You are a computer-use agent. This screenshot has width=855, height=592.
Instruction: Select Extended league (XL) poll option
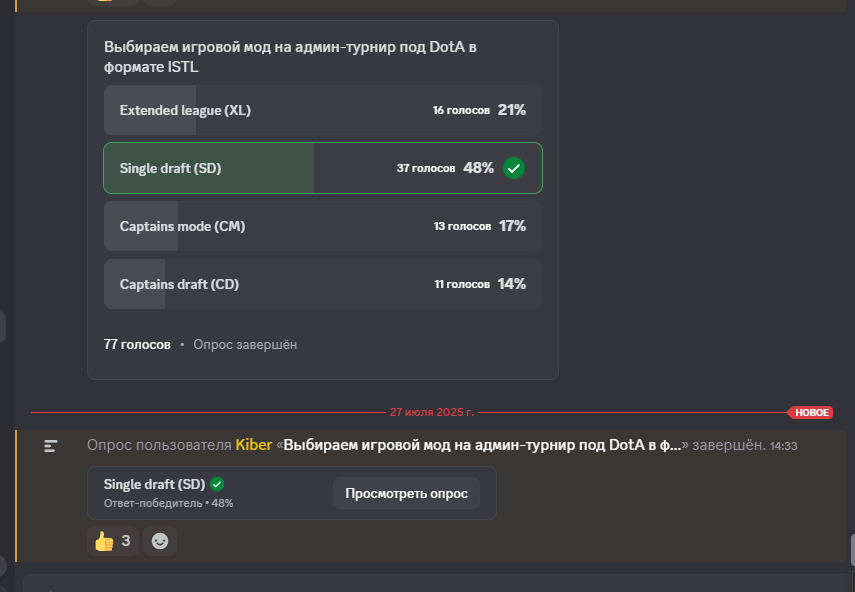coord(323,110)
